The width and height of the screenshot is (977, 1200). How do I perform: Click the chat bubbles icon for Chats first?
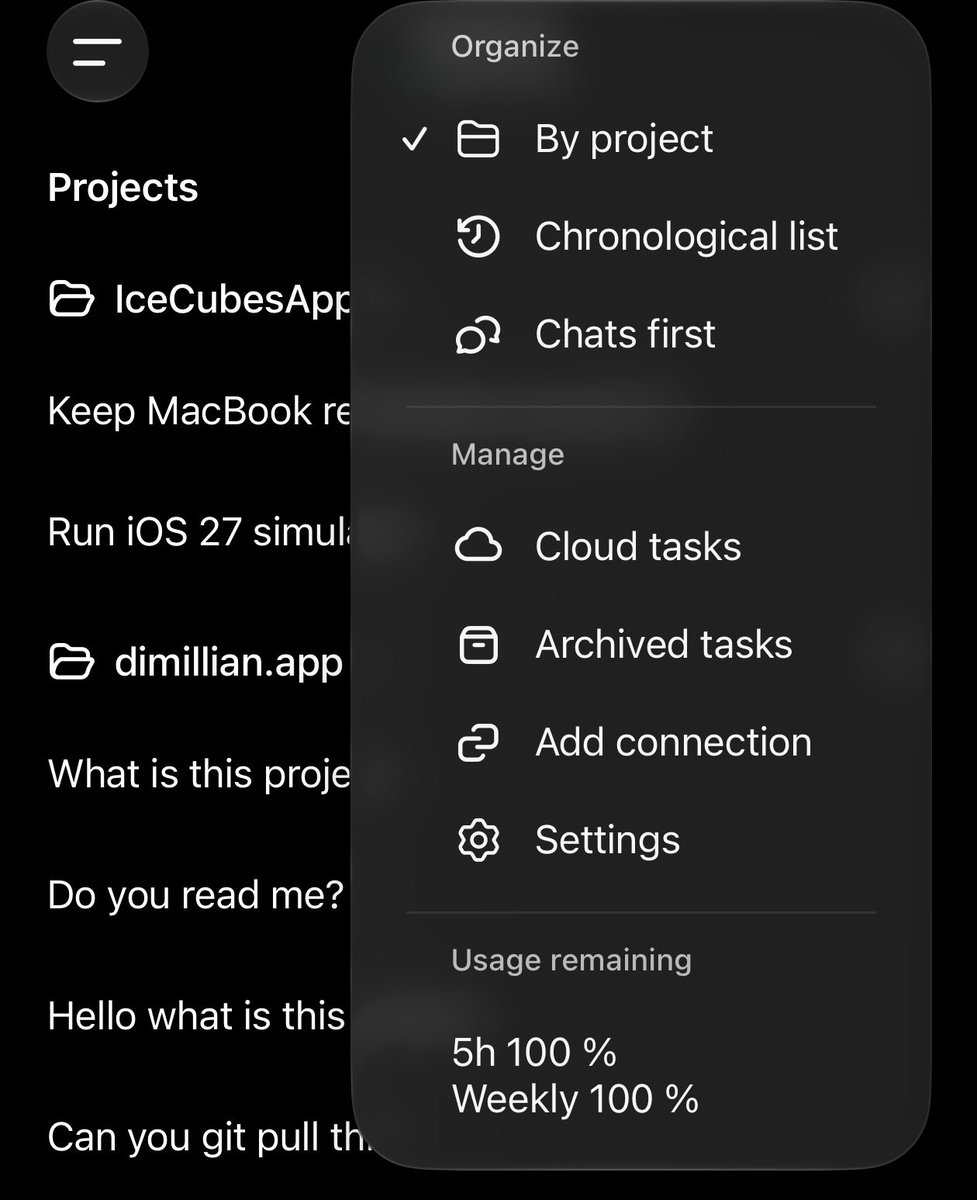pos(478,335)
